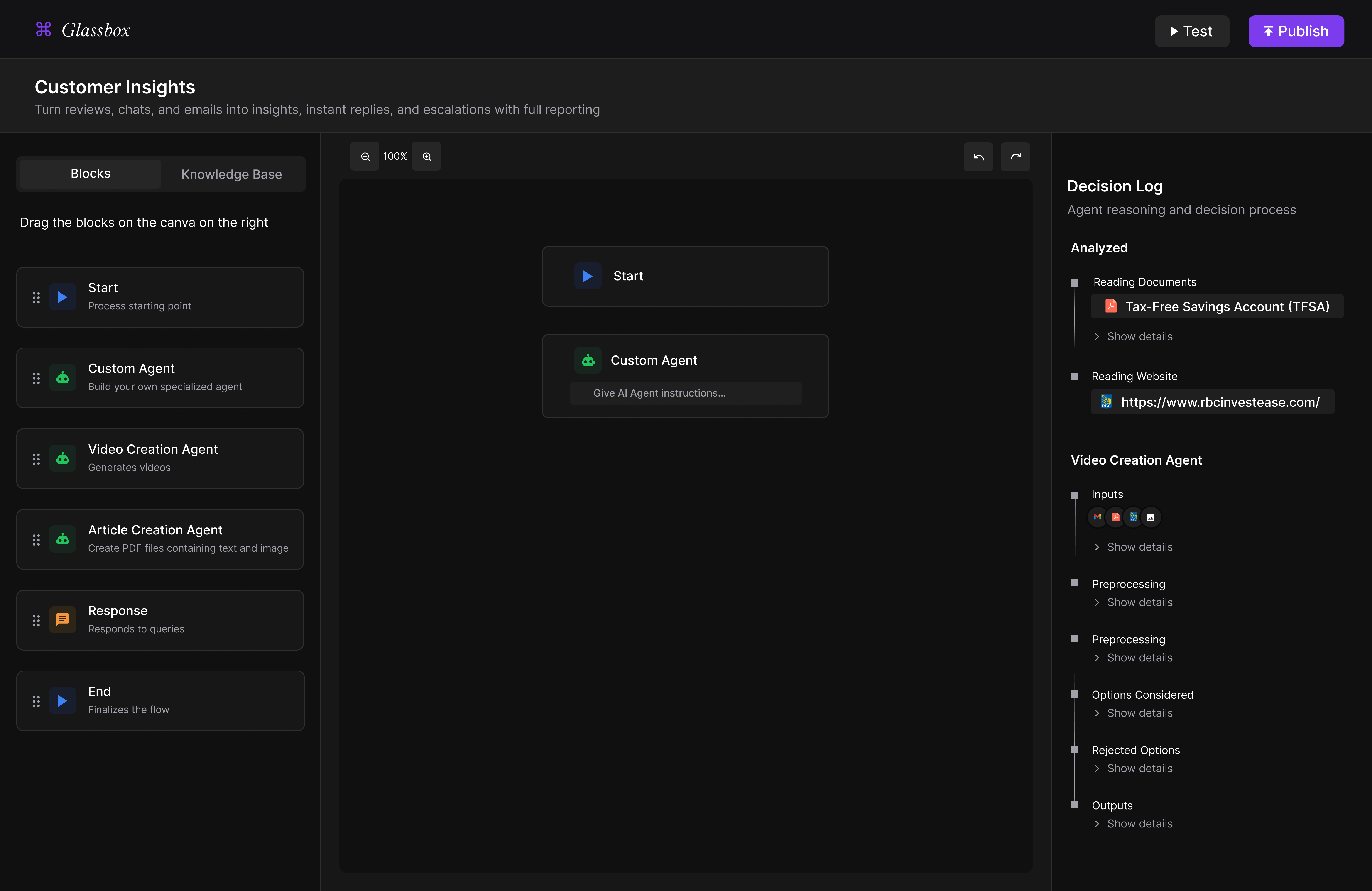The height and width of the screenshot is (891, 1372).
Task: Select the Blocks tab
Action: click(91, 174)
